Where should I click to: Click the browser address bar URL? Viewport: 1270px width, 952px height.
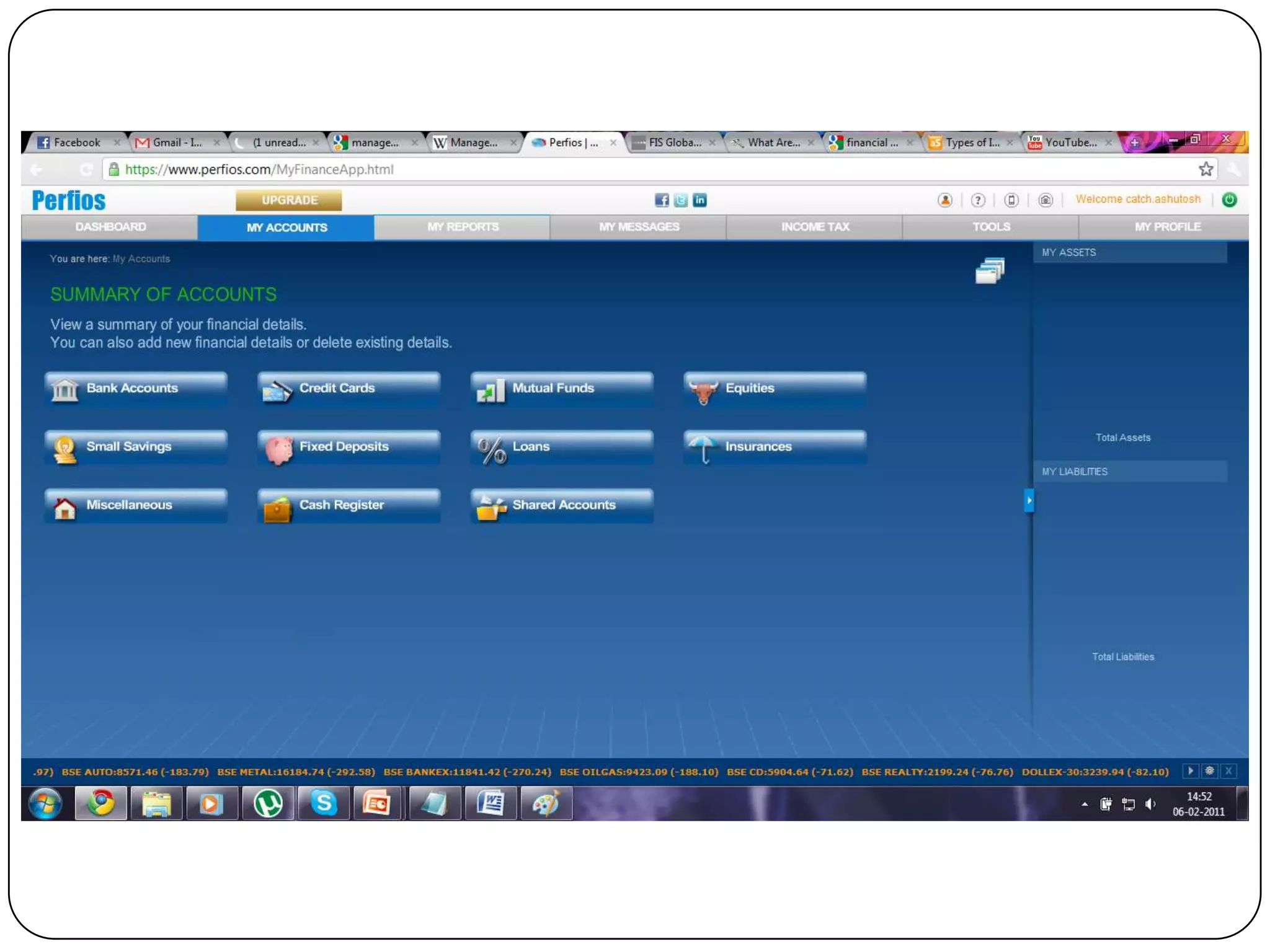[259, 169]
